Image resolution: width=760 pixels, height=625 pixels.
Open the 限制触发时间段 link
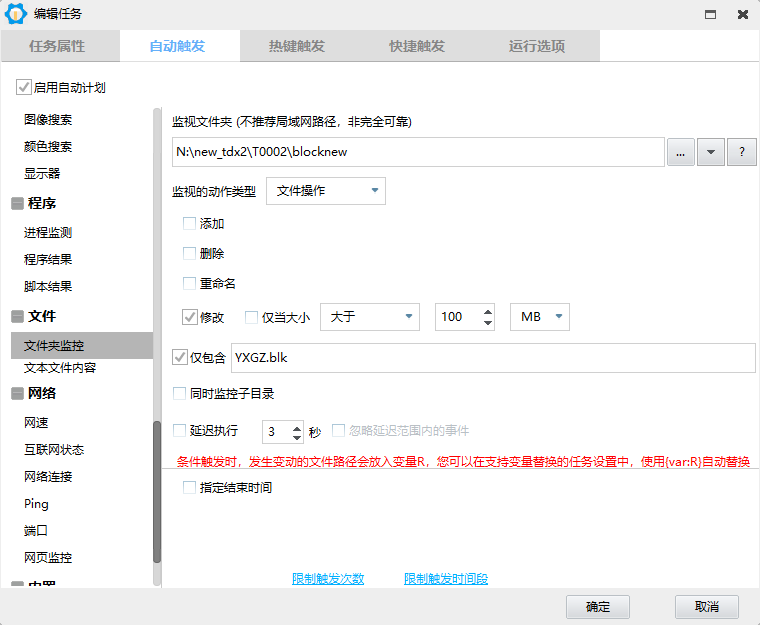coord(446,578)
